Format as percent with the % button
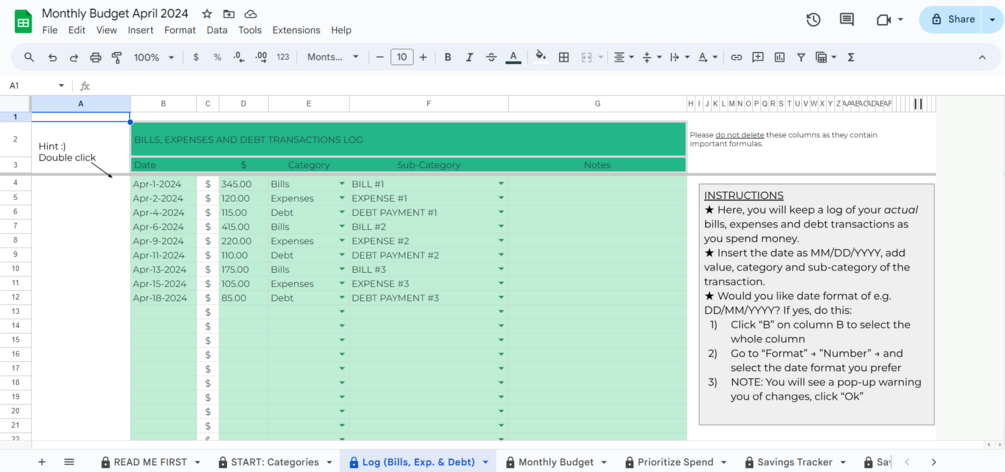The image size is (1005, 472). click(x=217, y=57)
